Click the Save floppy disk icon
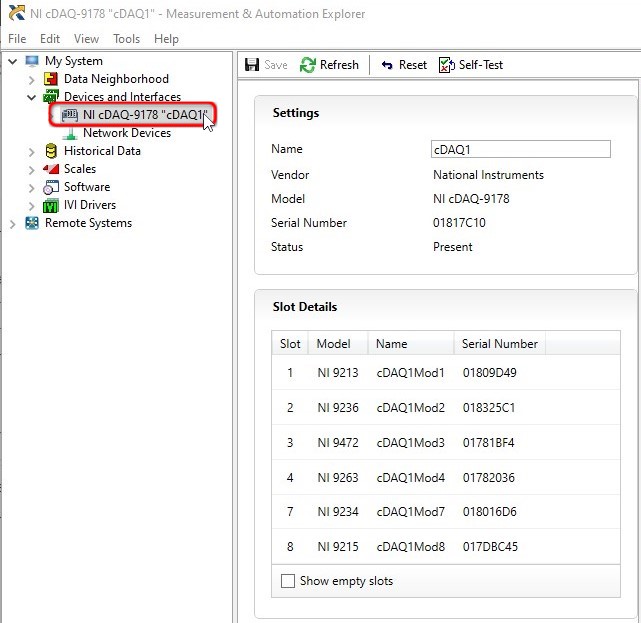This screenshot has height=623, width=641. [x=252, y=65]
